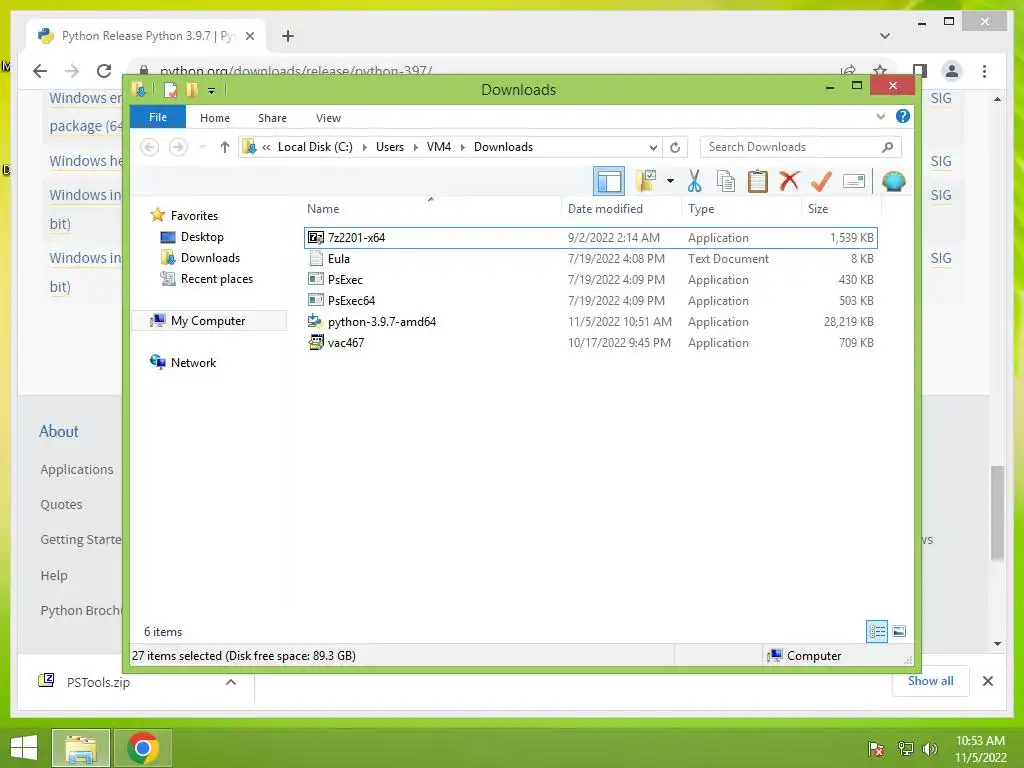Select the PsExec64 application file
Screen dimensions: 1024x768
coord(591,300)
